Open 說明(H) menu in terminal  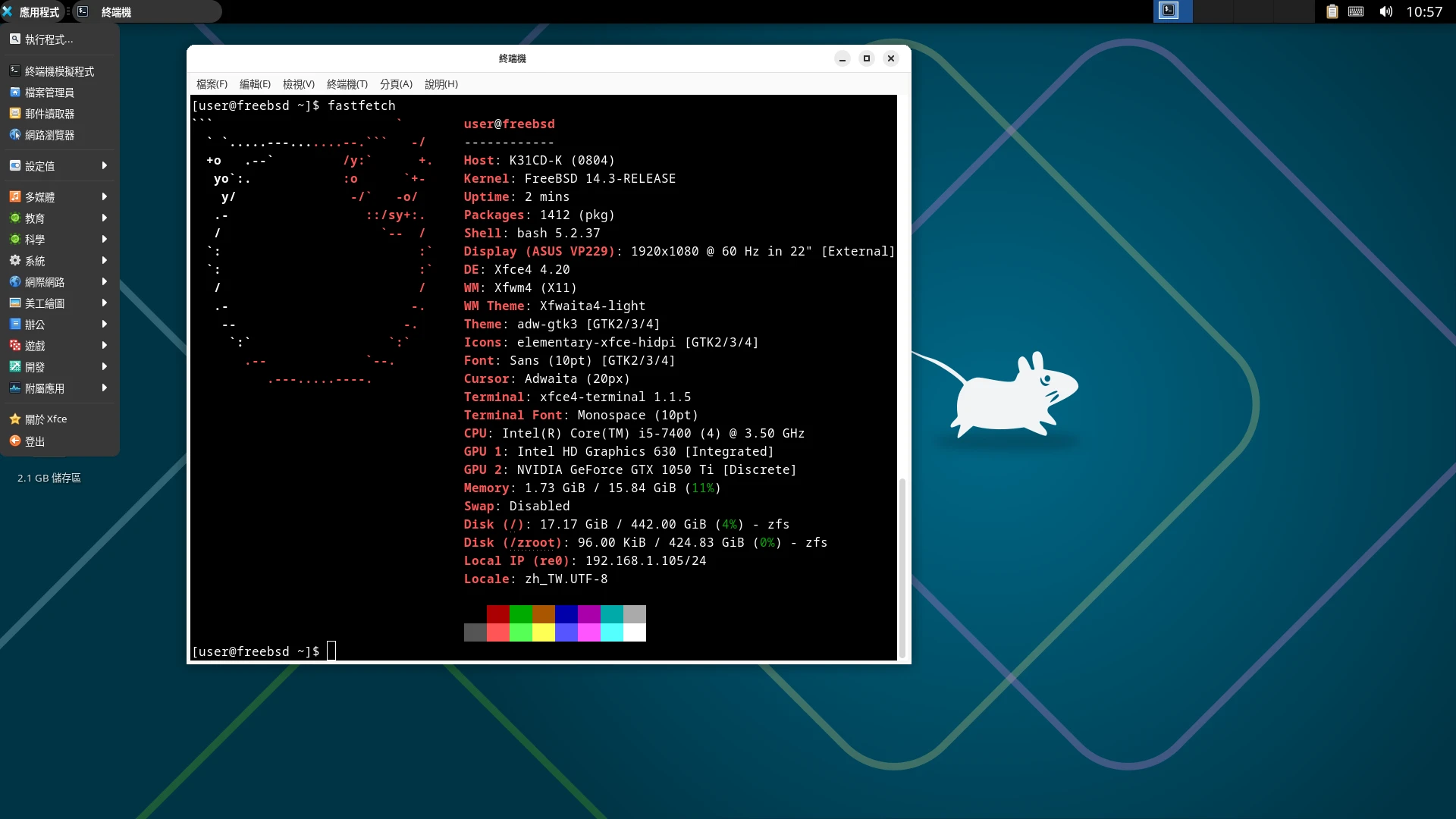[441, 84]
